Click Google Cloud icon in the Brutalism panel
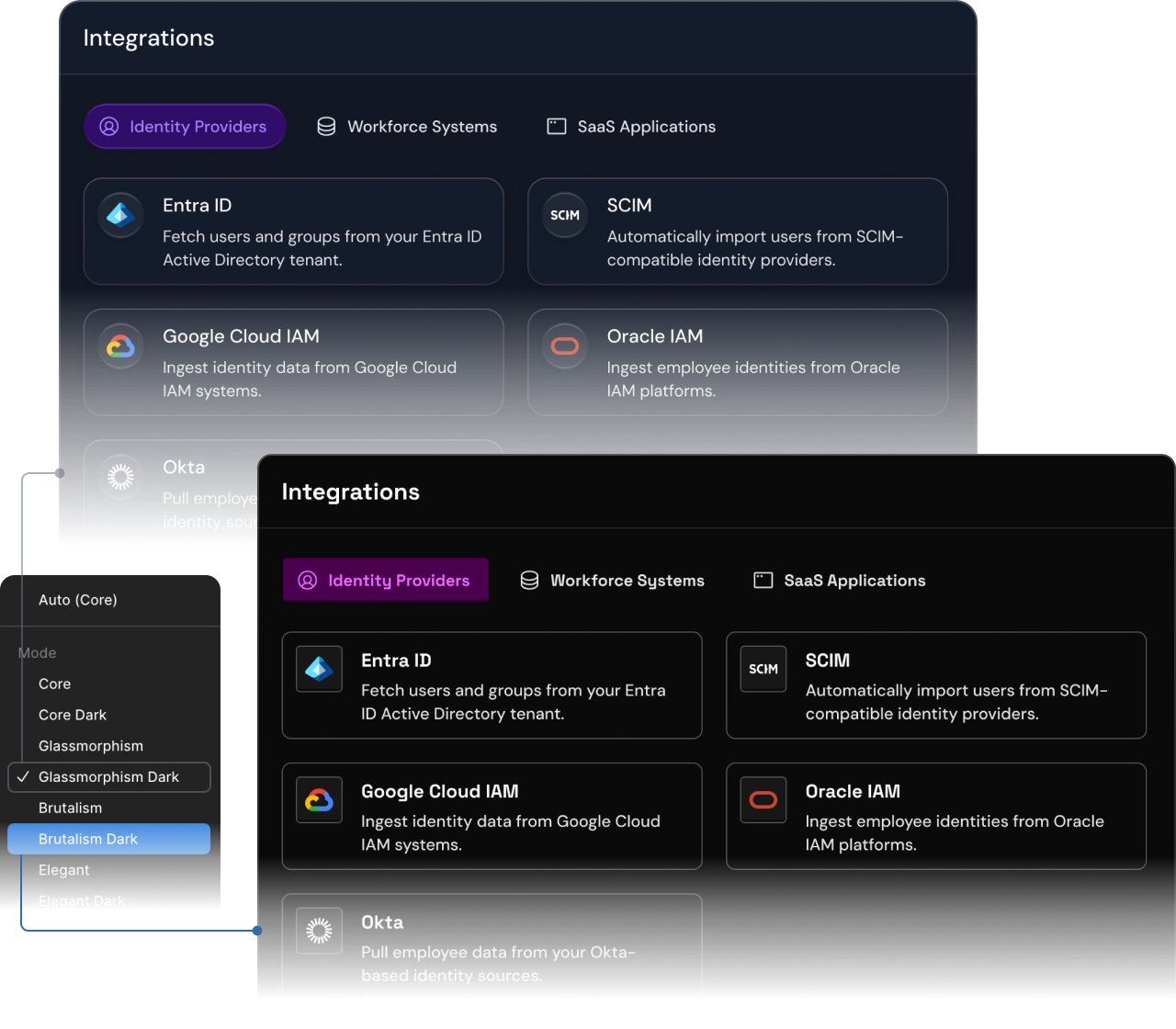Screen dimensions: 1176x1029 coord(319,800)
